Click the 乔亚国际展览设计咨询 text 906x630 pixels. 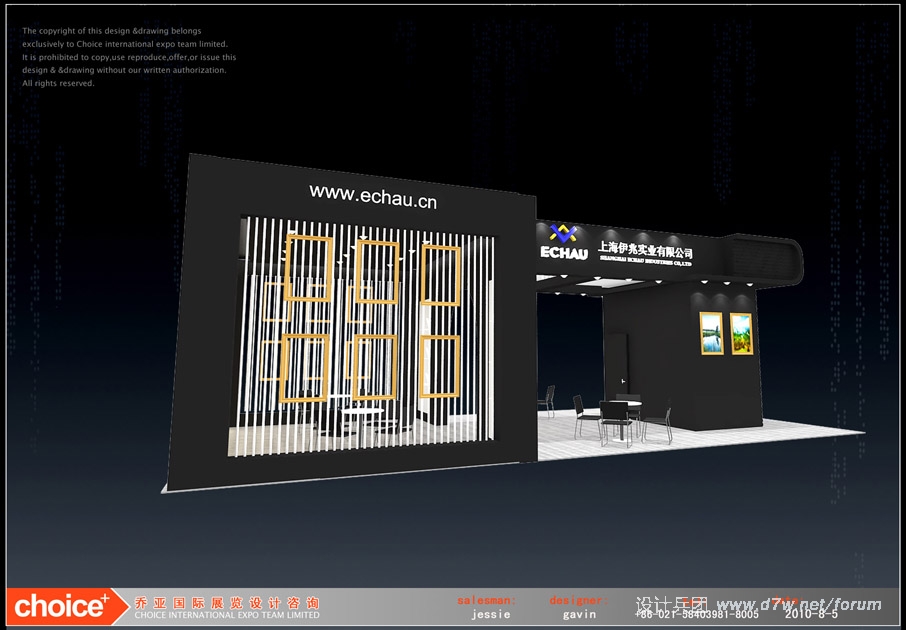coord(226,603)
